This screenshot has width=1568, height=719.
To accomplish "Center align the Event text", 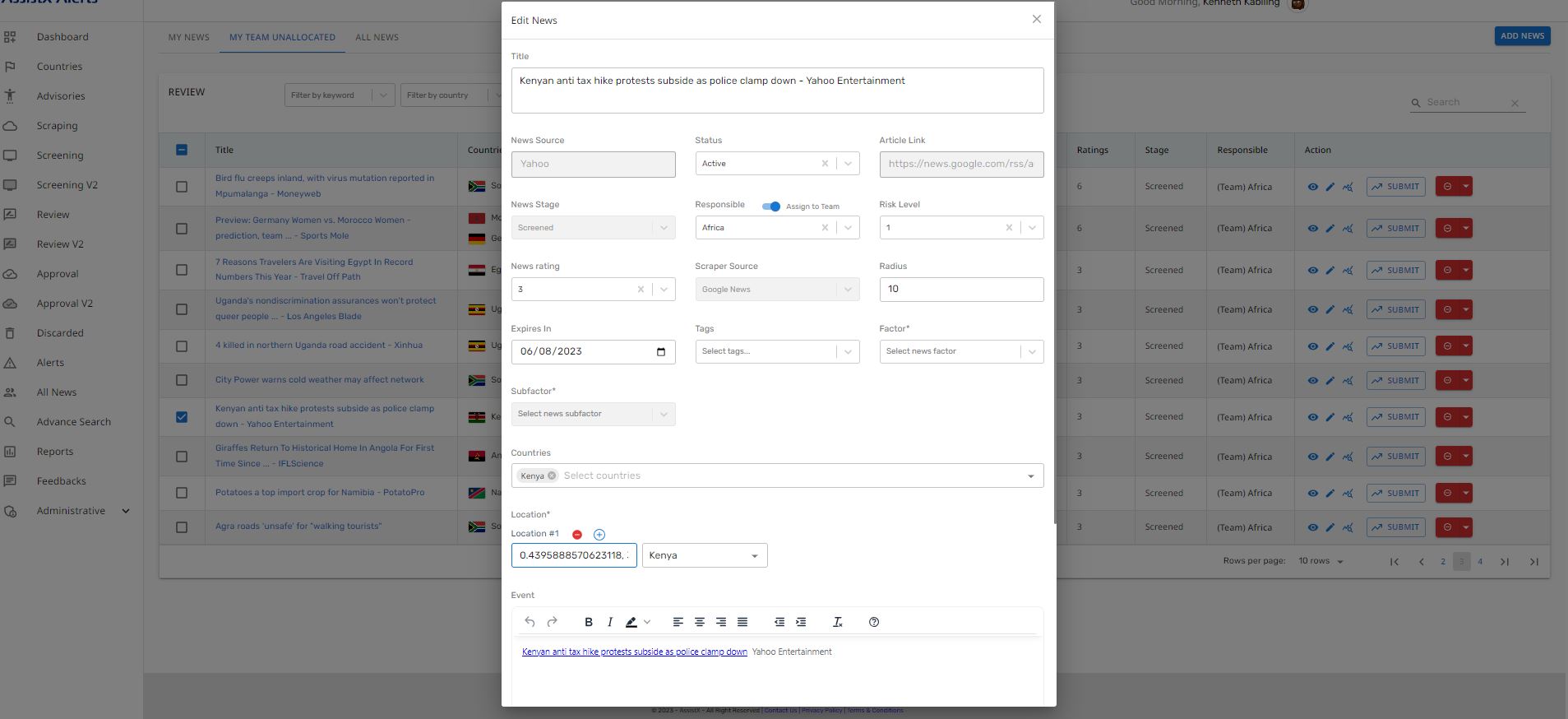I will pyautogui.click(x=700, y=622).
